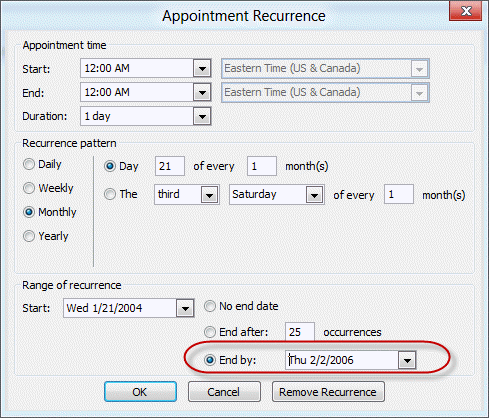The height and width of the screenshot is (418, 489).
Task: Open the 'third' ordinal dropdown
Action: click(x=209, y=195)
